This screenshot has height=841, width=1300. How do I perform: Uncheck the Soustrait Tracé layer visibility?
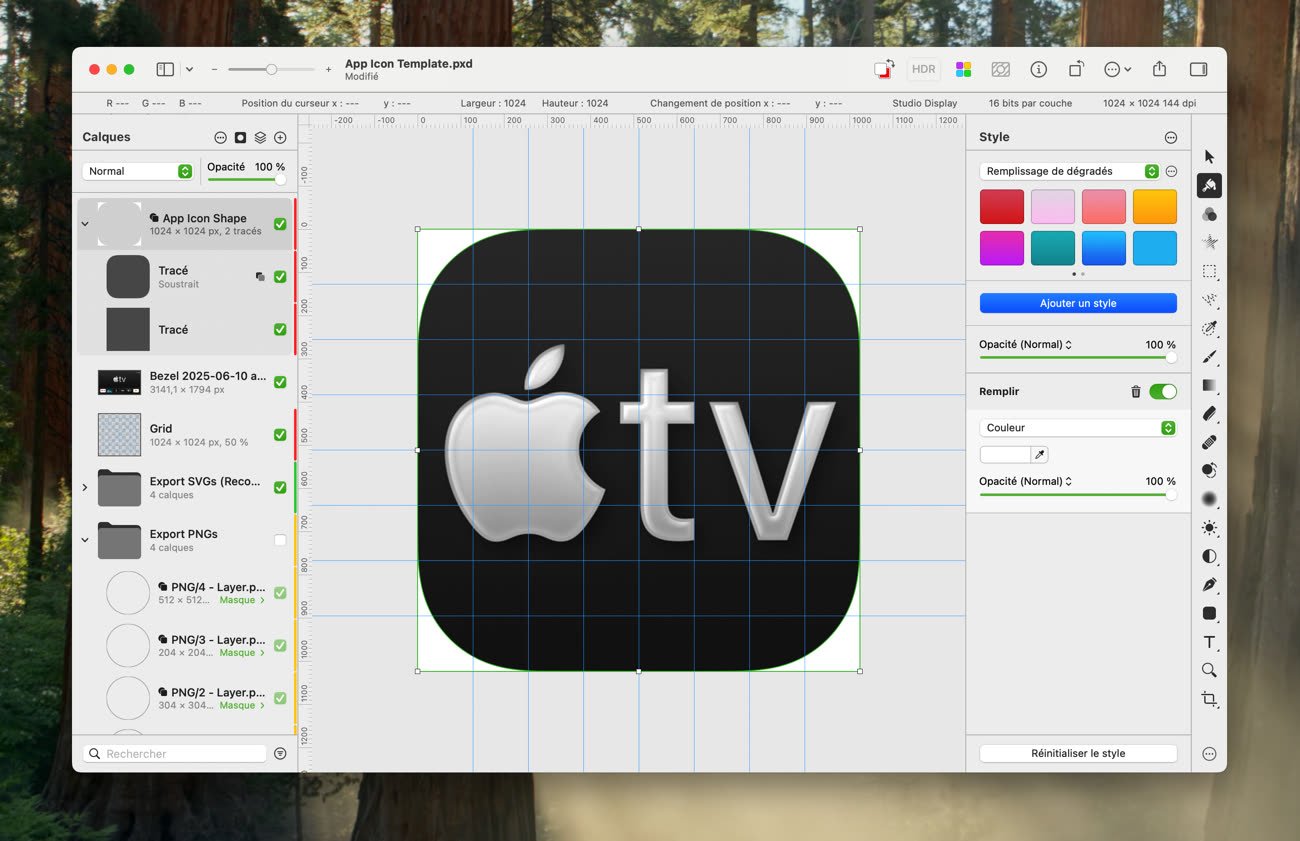pyautogui.click(x=280, y=277)
